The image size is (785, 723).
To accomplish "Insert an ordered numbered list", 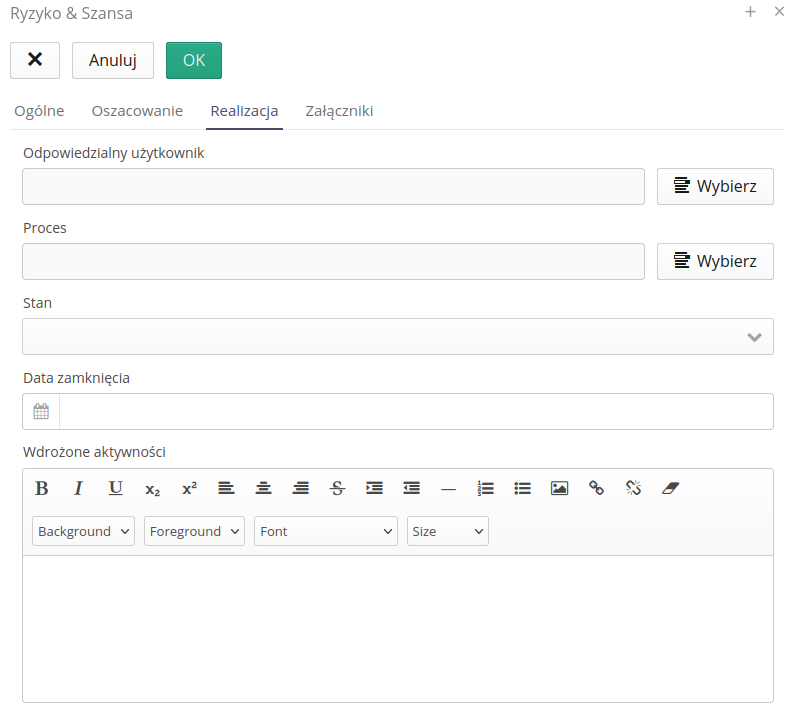I will pos(486,488).
